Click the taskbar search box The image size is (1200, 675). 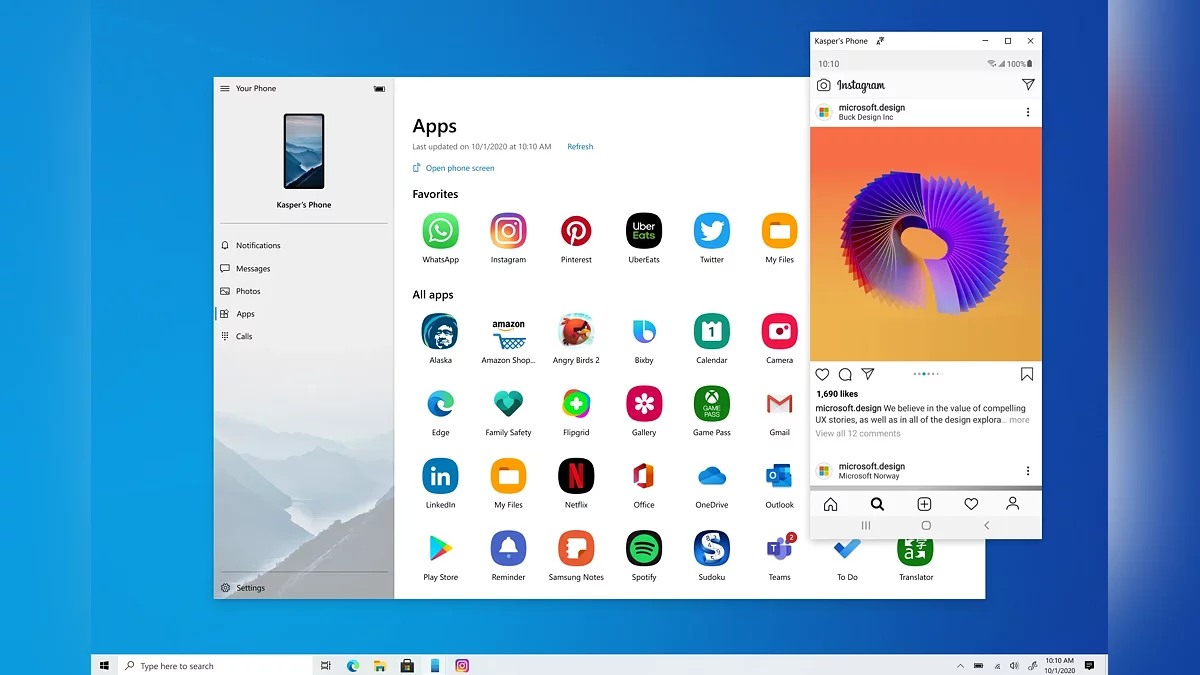[214, 665]
